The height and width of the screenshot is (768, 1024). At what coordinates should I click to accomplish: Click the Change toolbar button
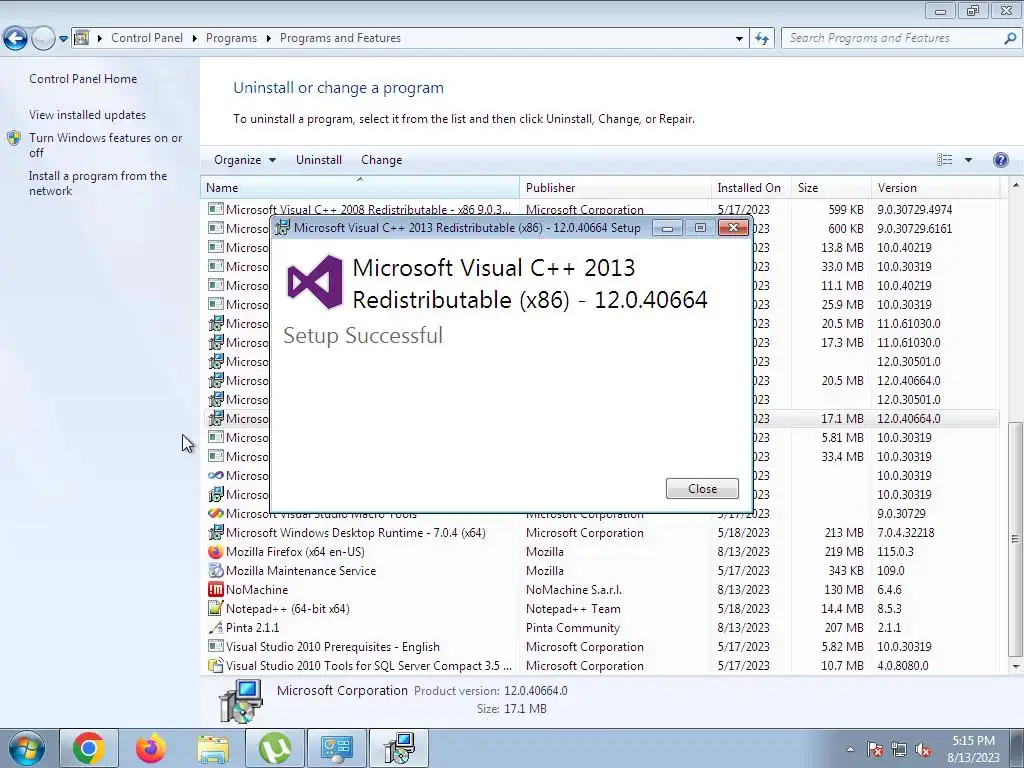[381, 160]
